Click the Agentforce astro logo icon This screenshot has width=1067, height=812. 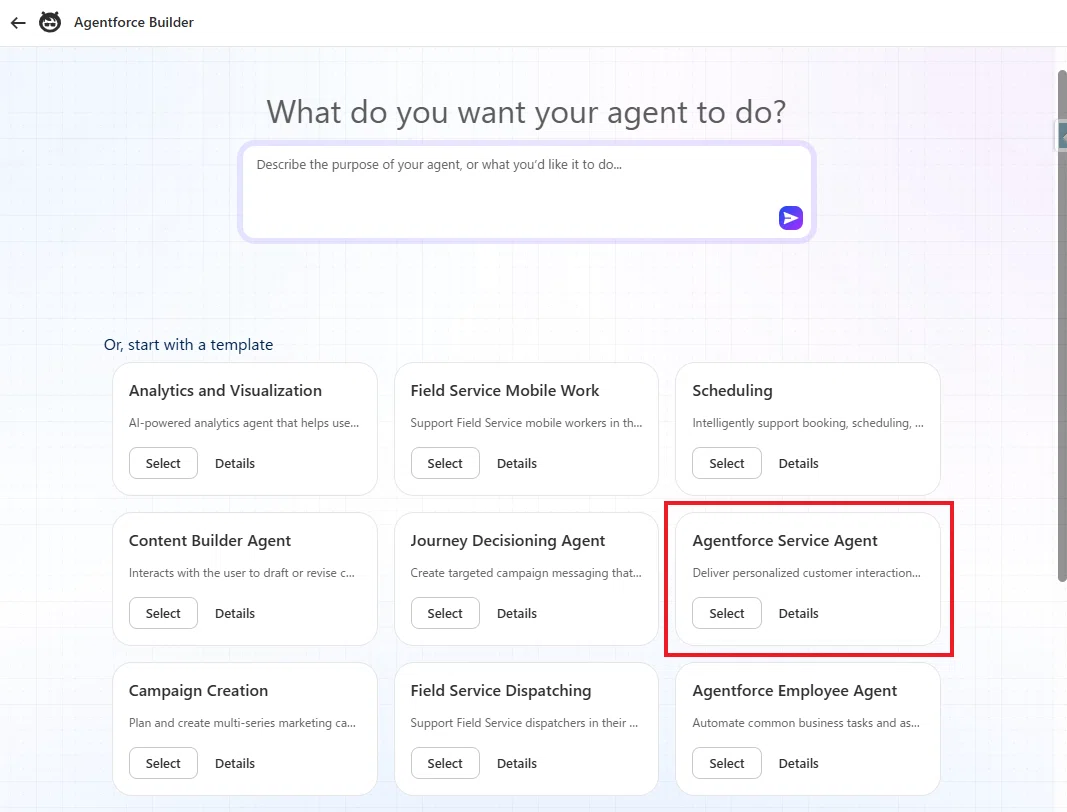pos(50,22)
